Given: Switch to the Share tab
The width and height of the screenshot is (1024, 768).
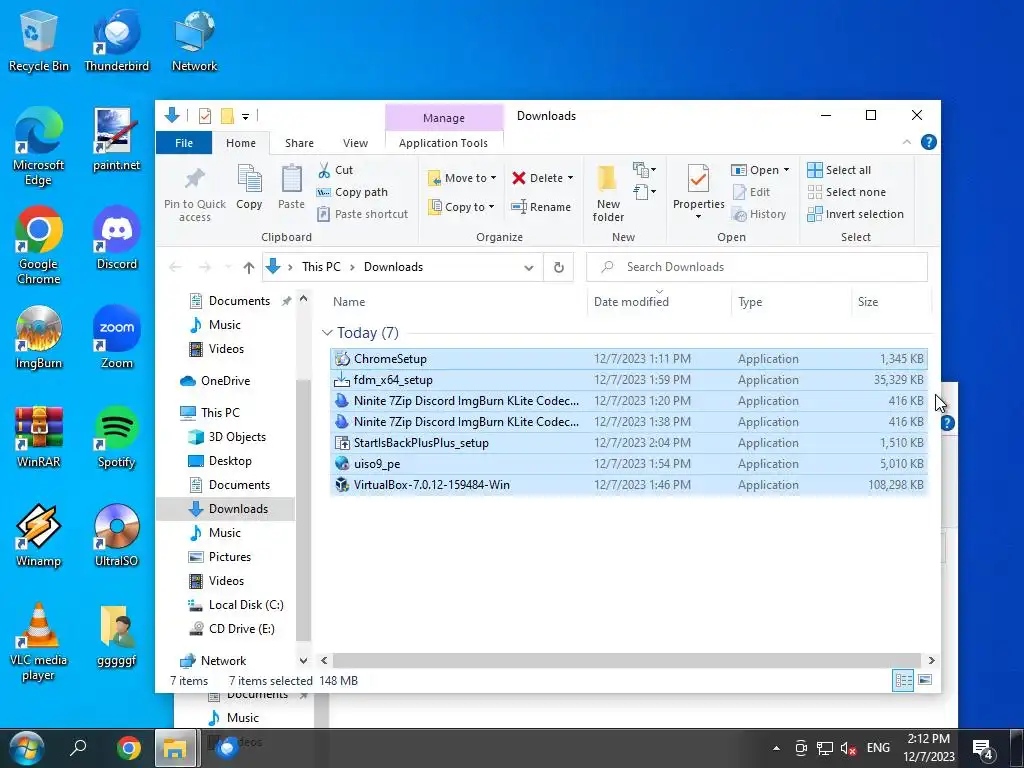Looking at the screenshot, I should (299, 143).
